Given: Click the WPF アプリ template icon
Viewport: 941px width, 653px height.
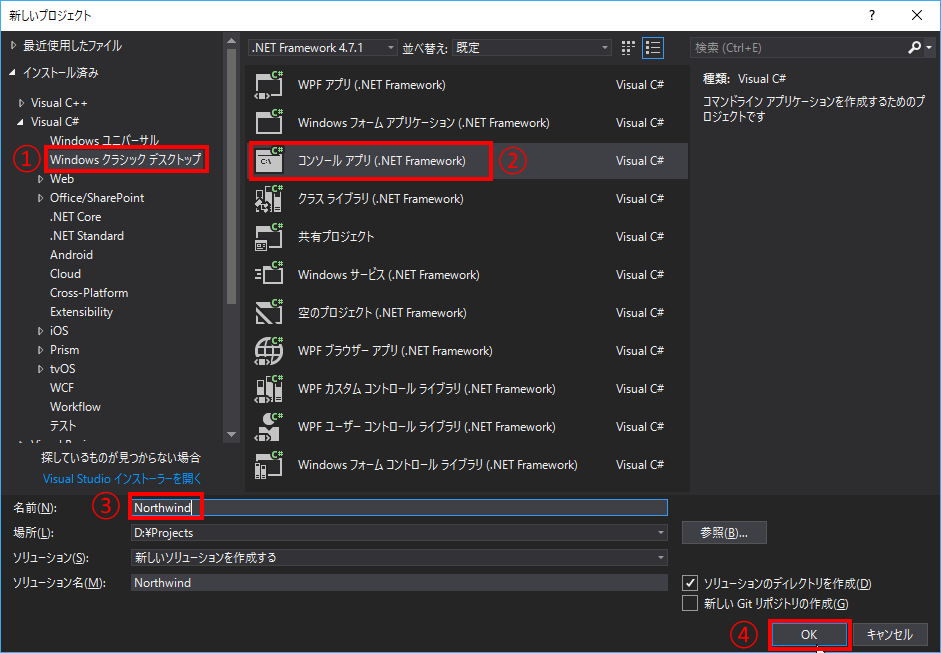Looking at the screenshot, I should tap(268, 85).
